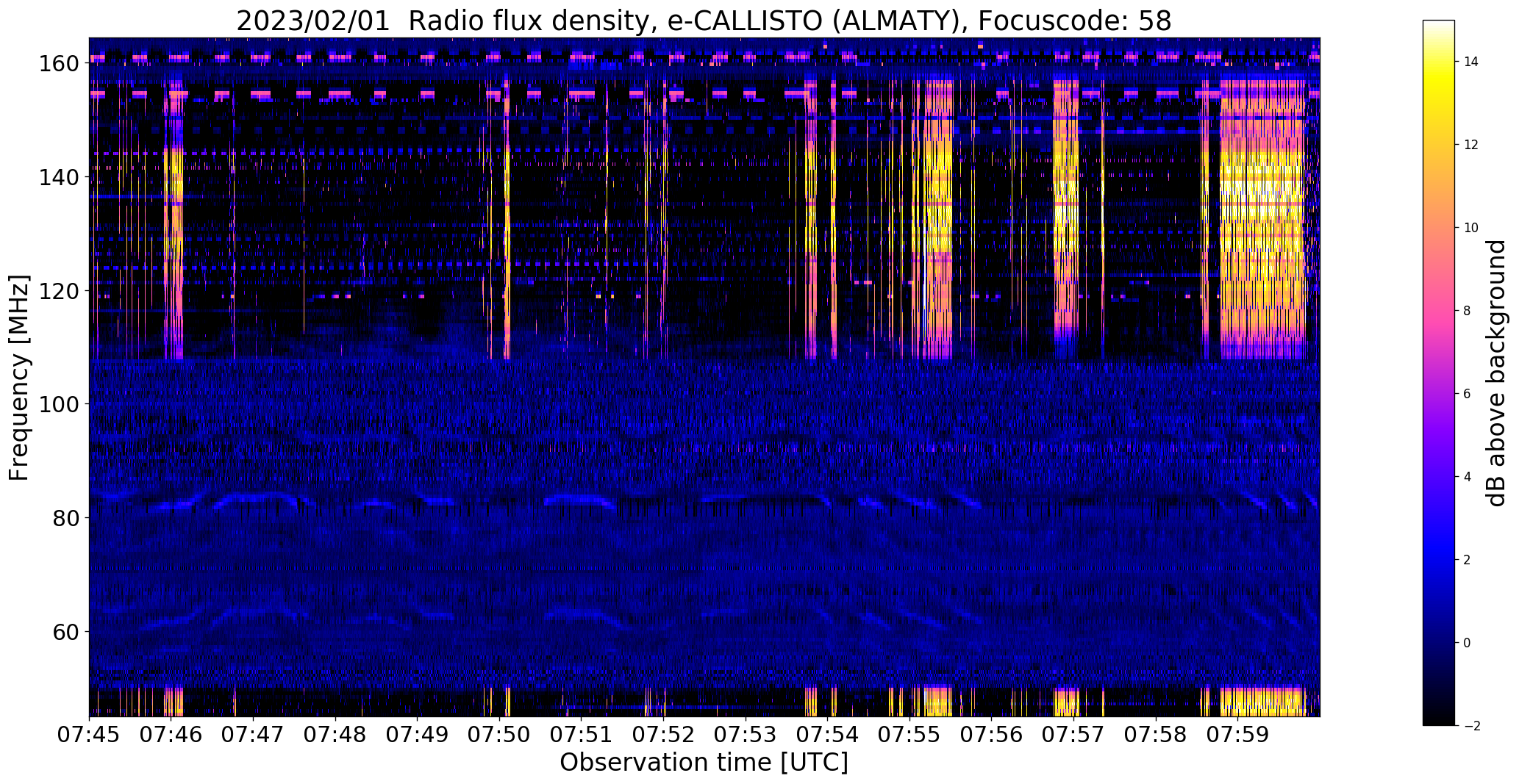This screenshot has height=784, width=1519.
Task: Click the 160 MHz frequency tick label
Action: [58, 64]
